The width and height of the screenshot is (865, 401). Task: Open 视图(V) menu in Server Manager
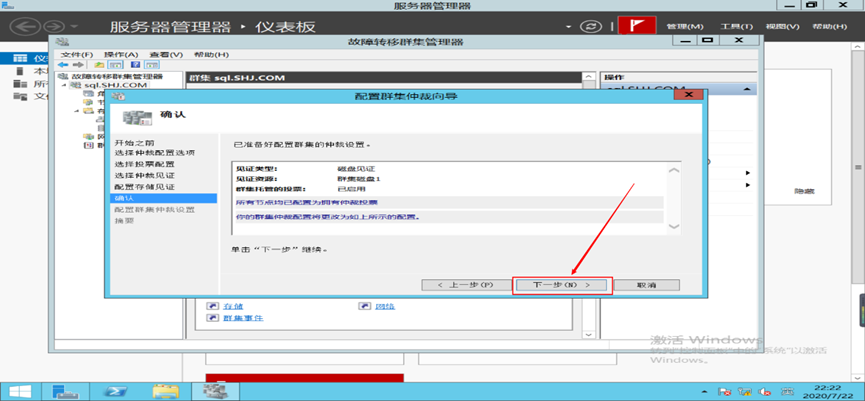pyautogui.click(x=782, y=26)
